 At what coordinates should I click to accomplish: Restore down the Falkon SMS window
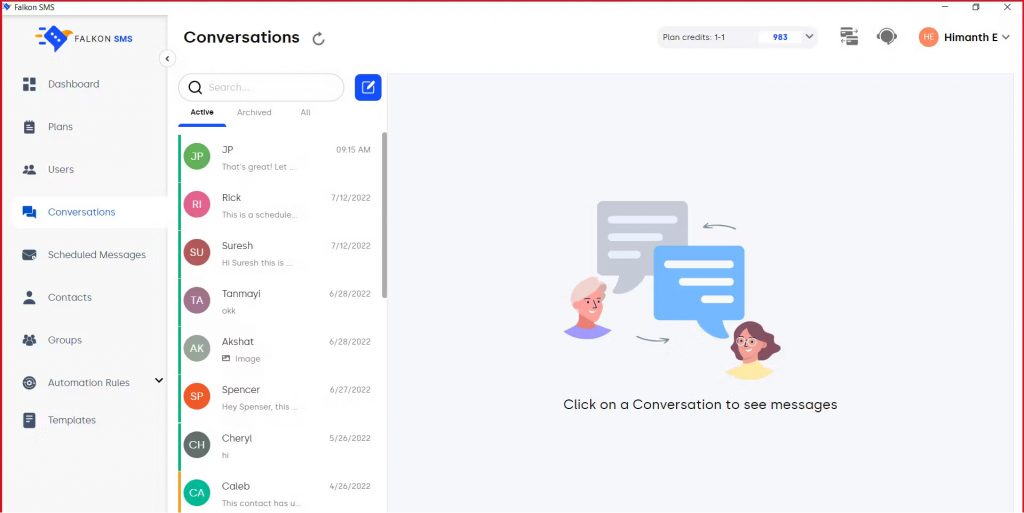click(976, 7)
